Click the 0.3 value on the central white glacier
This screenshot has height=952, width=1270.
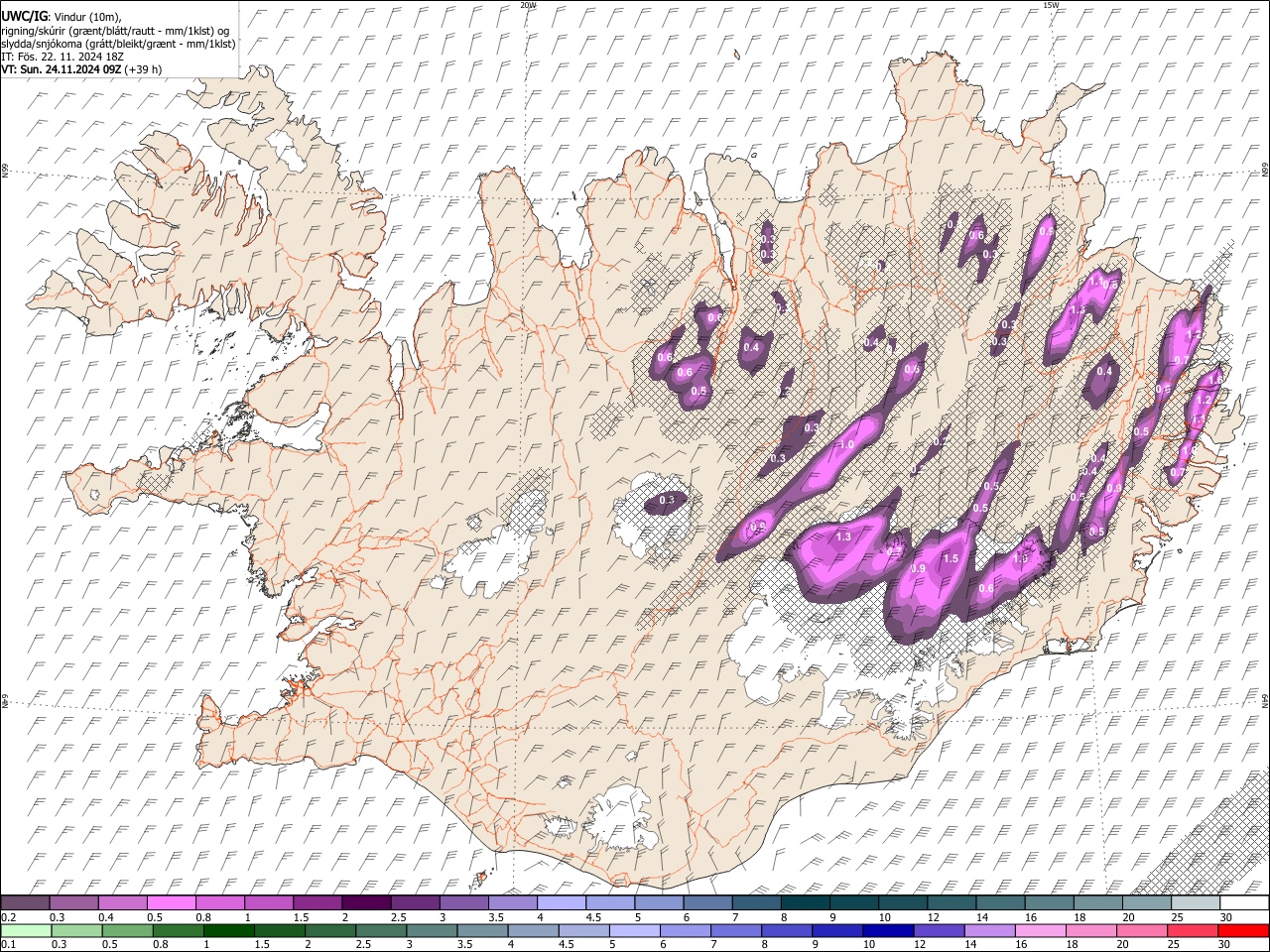667,500
